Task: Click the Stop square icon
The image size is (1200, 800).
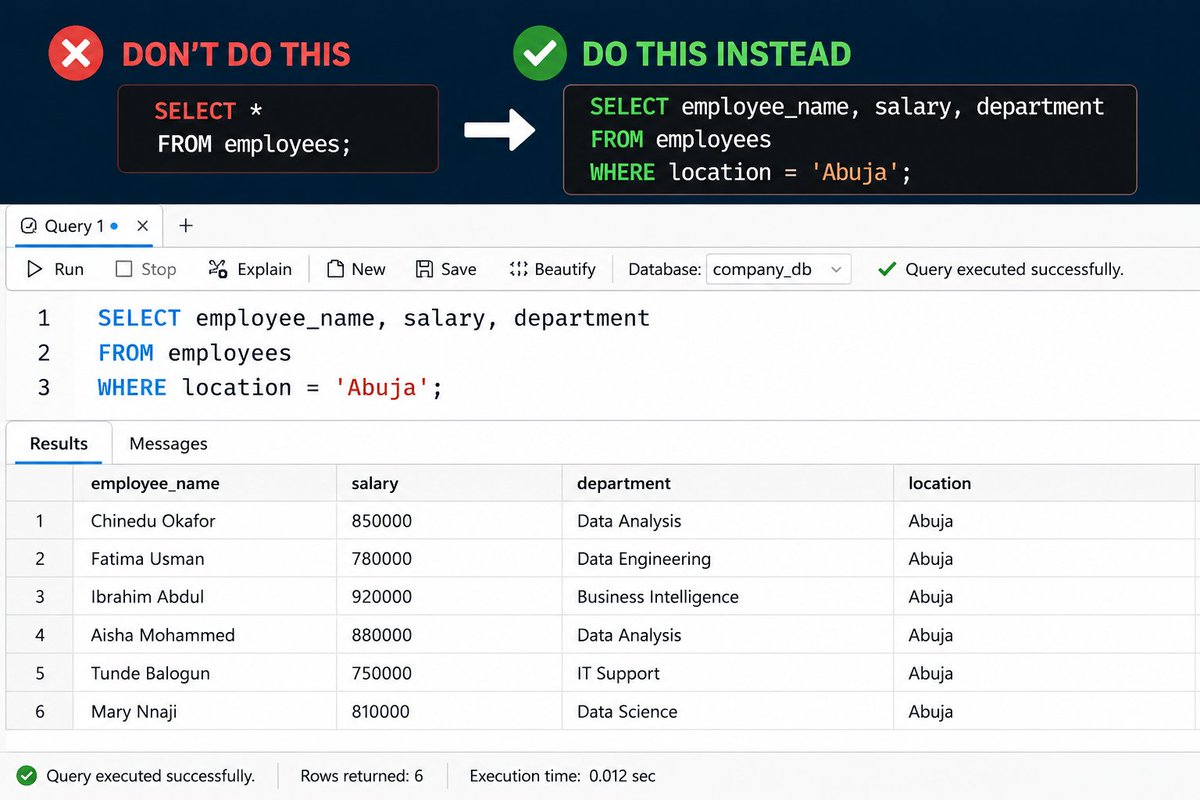Action: click(124, 269)
